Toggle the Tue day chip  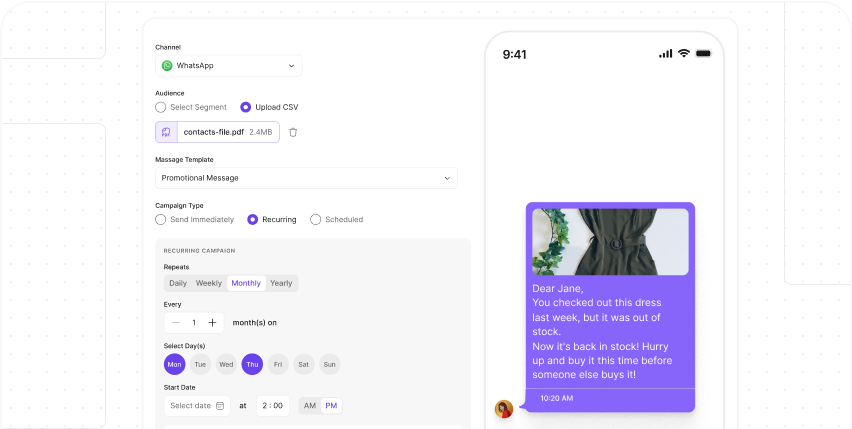[x=201, y=364]
